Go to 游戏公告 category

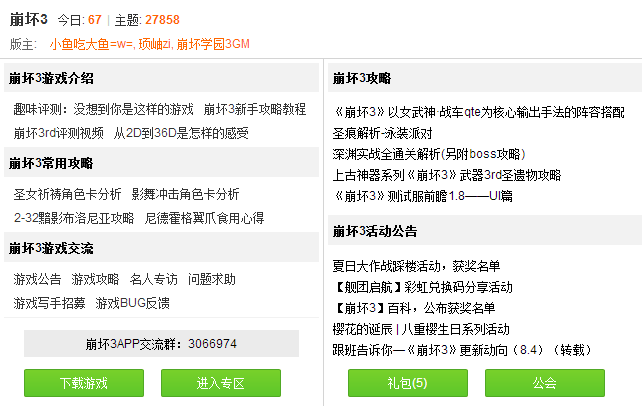[37, 279]
